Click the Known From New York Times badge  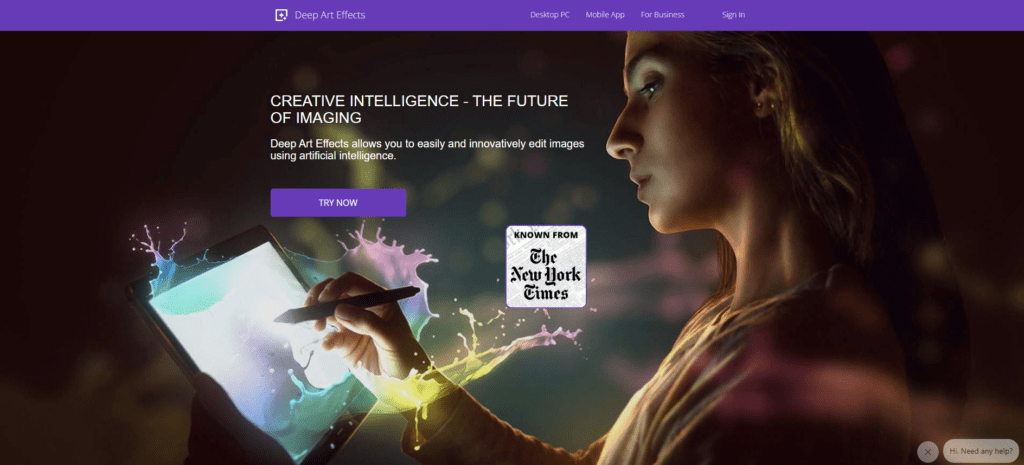coord(546,266)
